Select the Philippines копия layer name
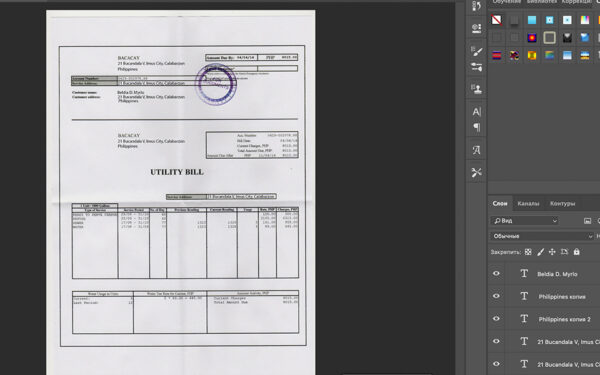600x375 pixels. (x=562, y=297)
